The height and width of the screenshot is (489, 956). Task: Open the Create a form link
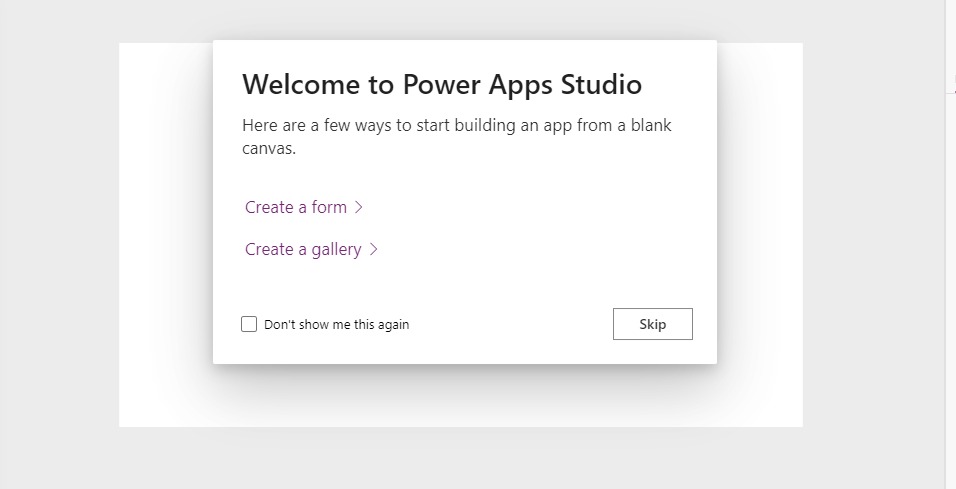pos(304,207)
